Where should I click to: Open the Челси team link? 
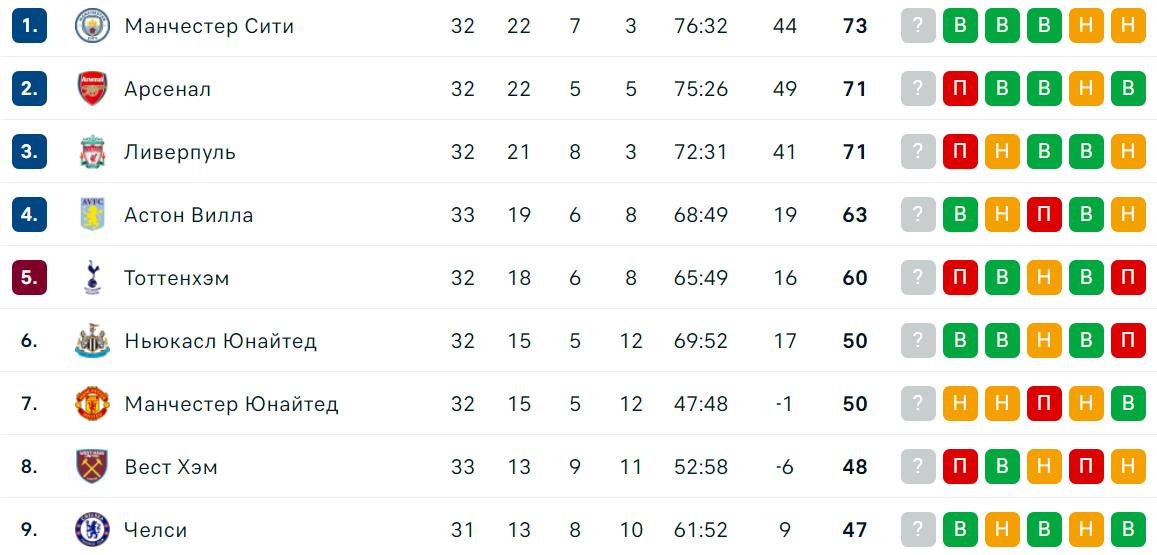[156, 530]
